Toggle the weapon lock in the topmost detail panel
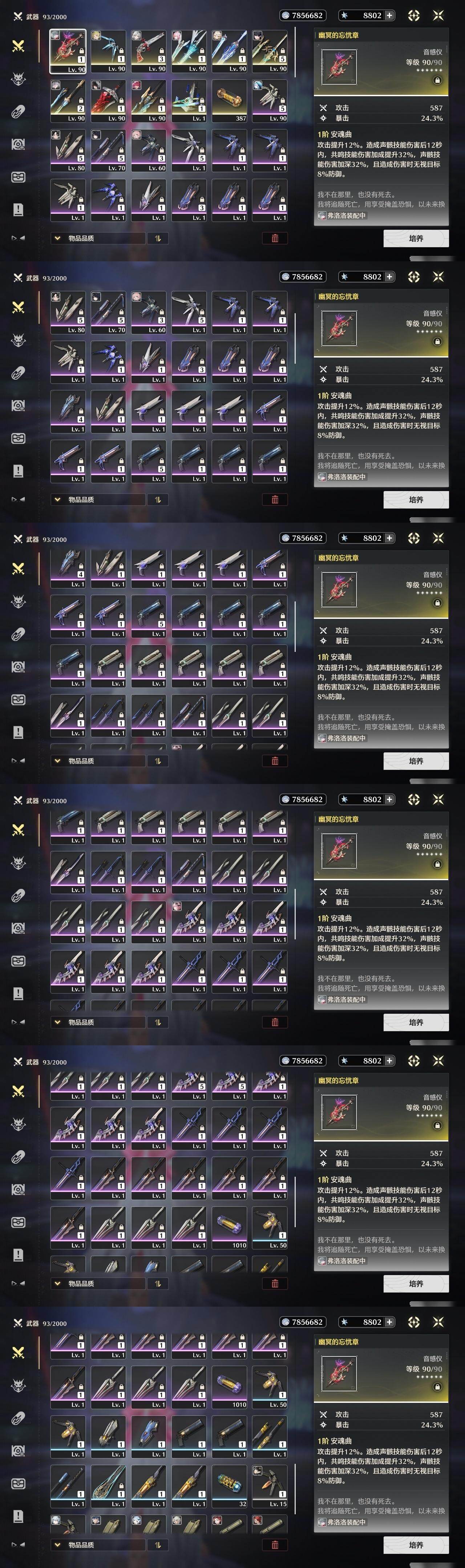The height and width of the screenshot is (1568, 465). click(x=437, y=80)
